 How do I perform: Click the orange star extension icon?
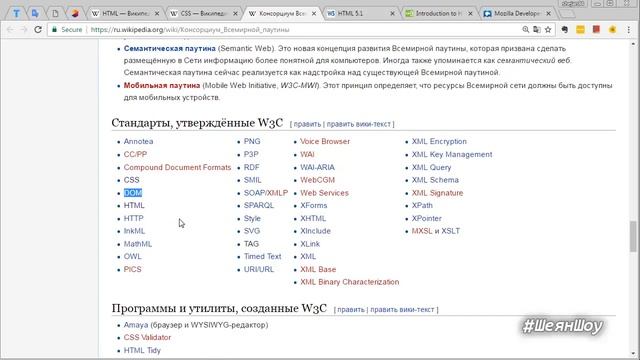click(x=612, y=29)
